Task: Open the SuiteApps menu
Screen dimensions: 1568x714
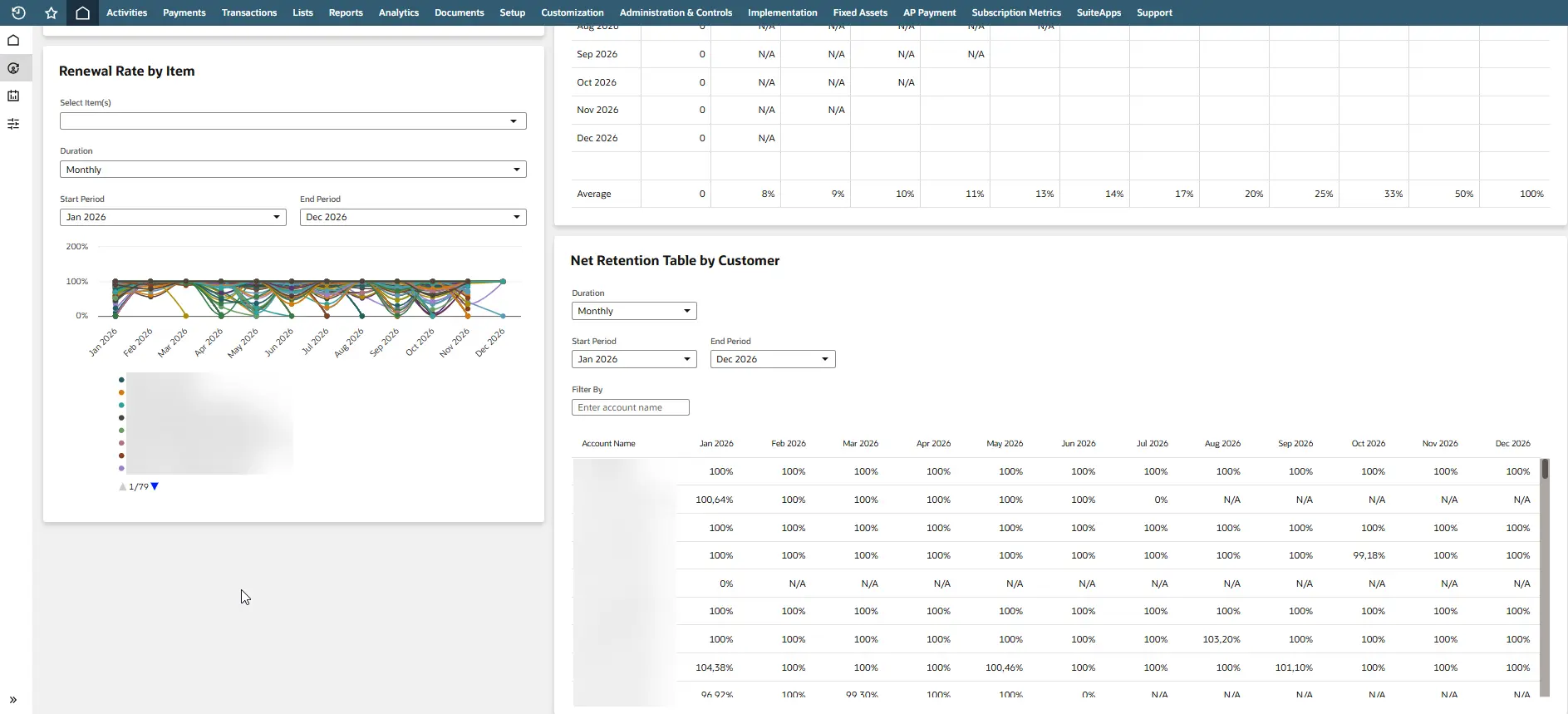Action: point(1099,12)
